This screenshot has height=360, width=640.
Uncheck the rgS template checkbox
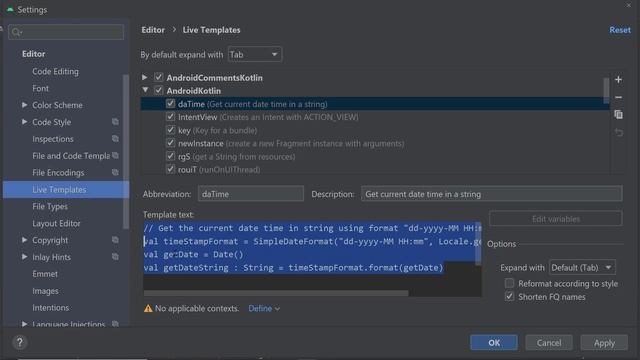click(x=170, y=156)
